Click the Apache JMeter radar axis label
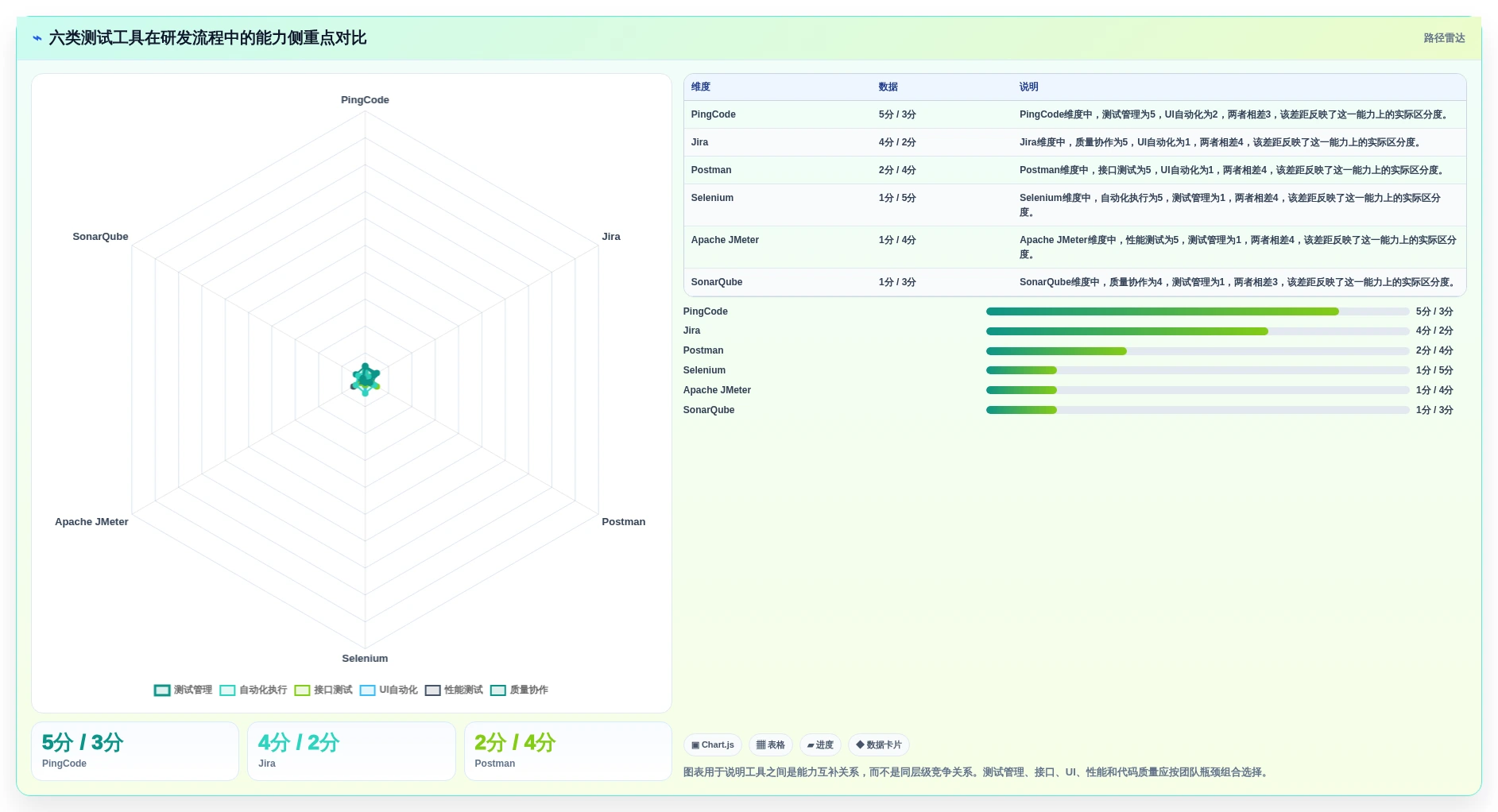The width and height of the screenshot is (1498, 812). [x=91, y=522]
